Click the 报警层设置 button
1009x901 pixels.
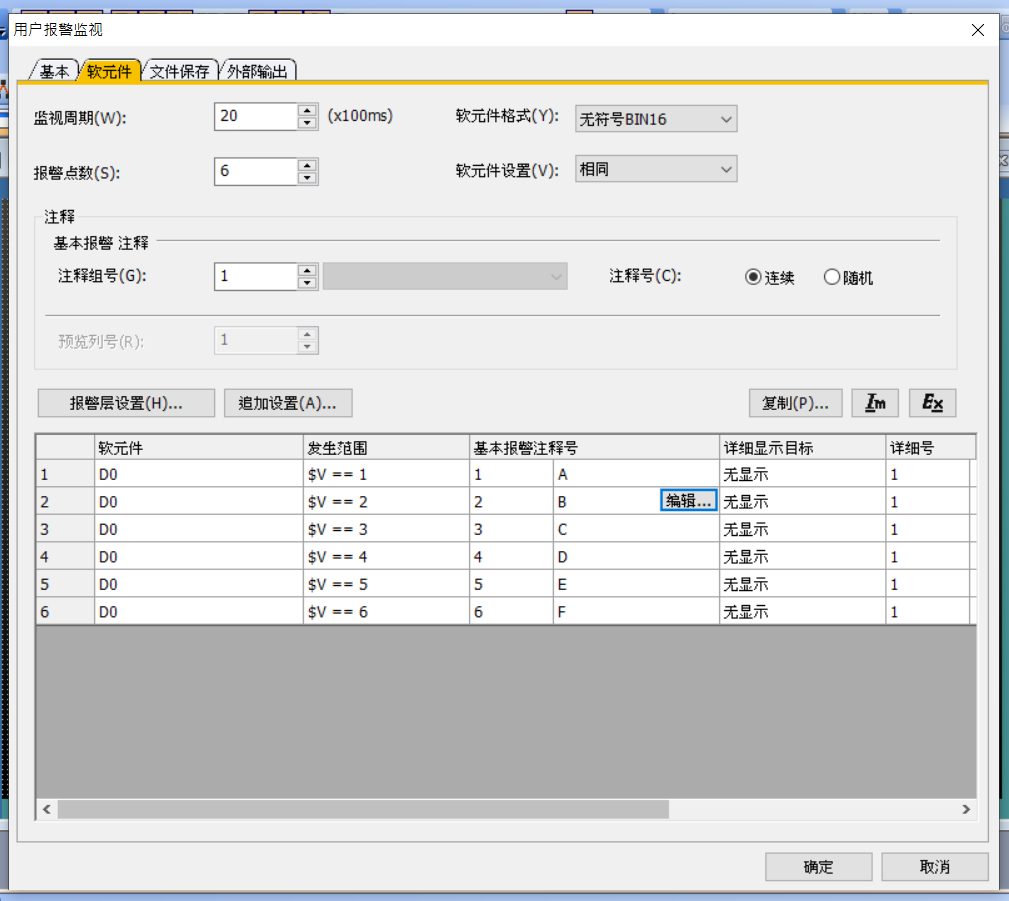pyautogui.click(x=126, y=403)
